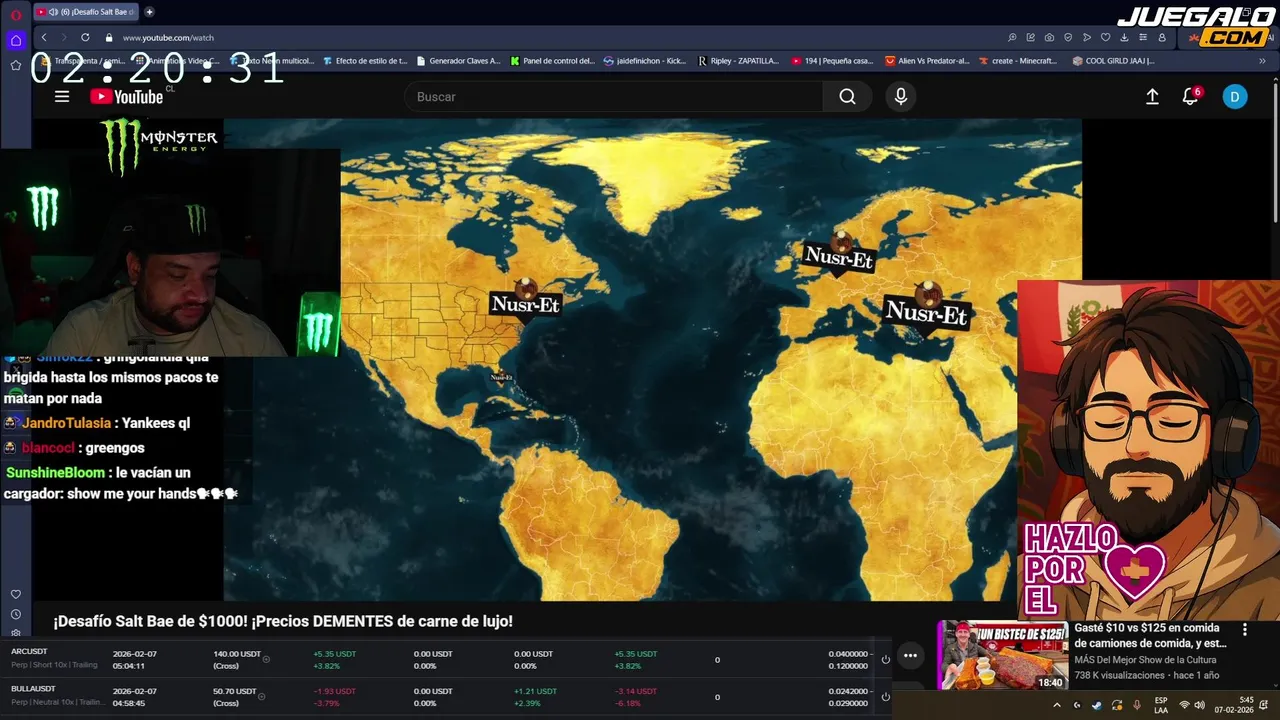The image size is (1280, 720).
Task: Open '194 | Pequeña casa...' bookmark
Action: point(832,60)
